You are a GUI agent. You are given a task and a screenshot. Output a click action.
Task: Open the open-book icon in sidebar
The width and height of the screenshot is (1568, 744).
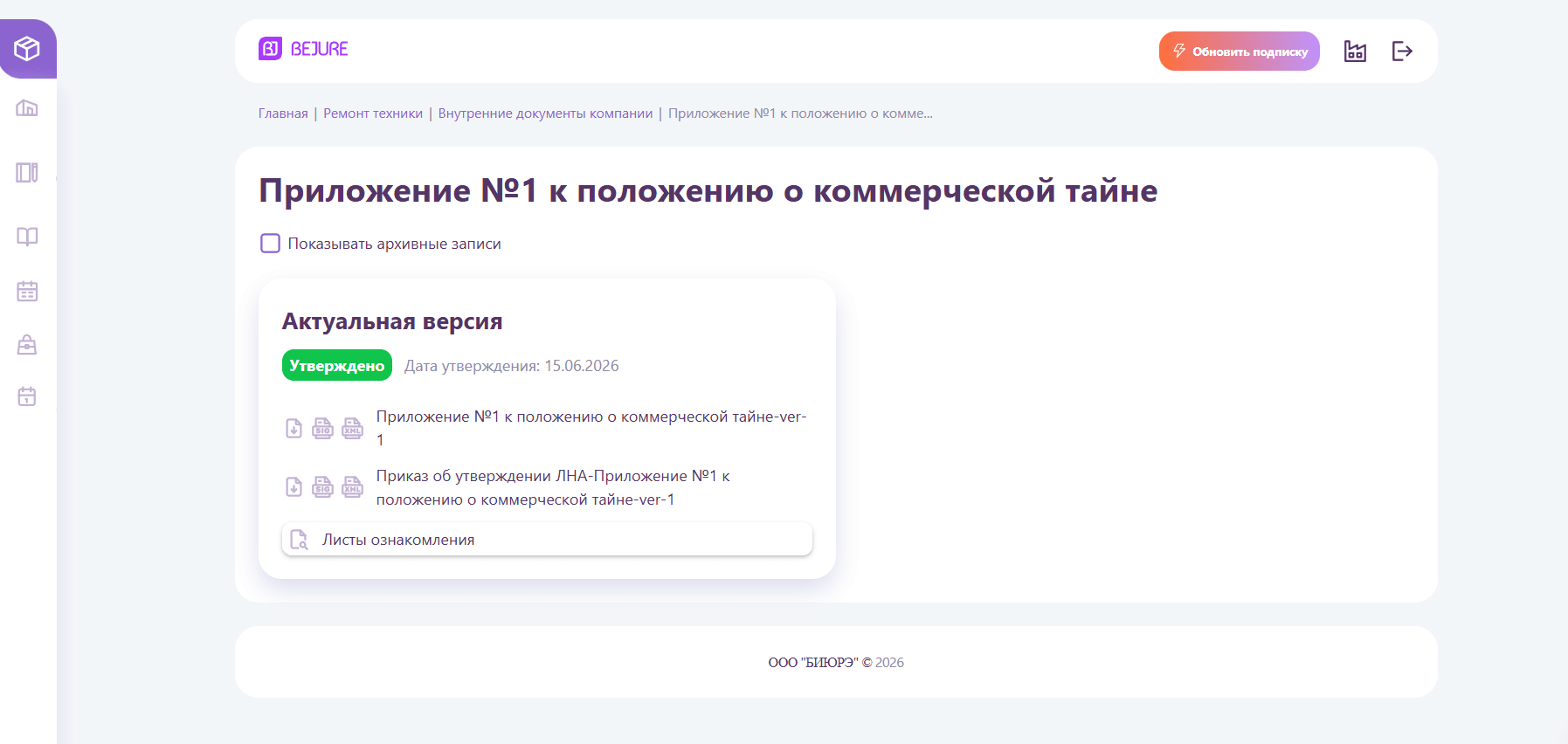click(x=27, y=237)
